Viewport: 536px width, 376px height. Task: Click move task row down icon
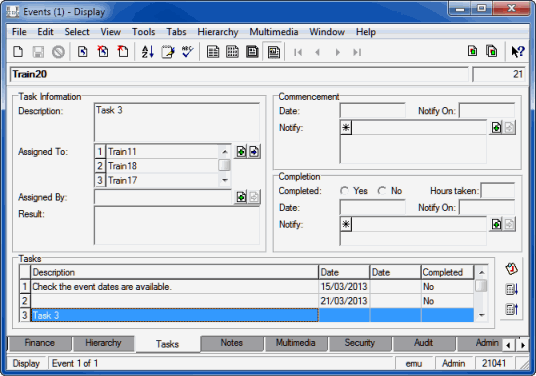[512, 289]
